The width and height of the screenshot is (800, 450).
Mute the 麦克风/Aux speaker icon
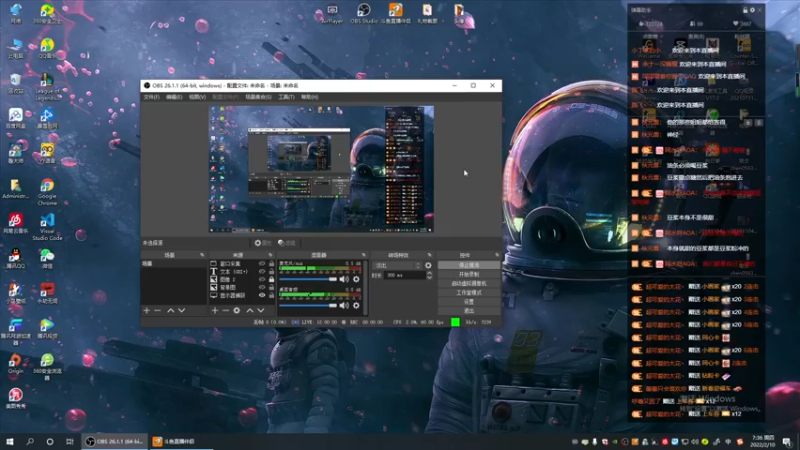coord(344,279)
